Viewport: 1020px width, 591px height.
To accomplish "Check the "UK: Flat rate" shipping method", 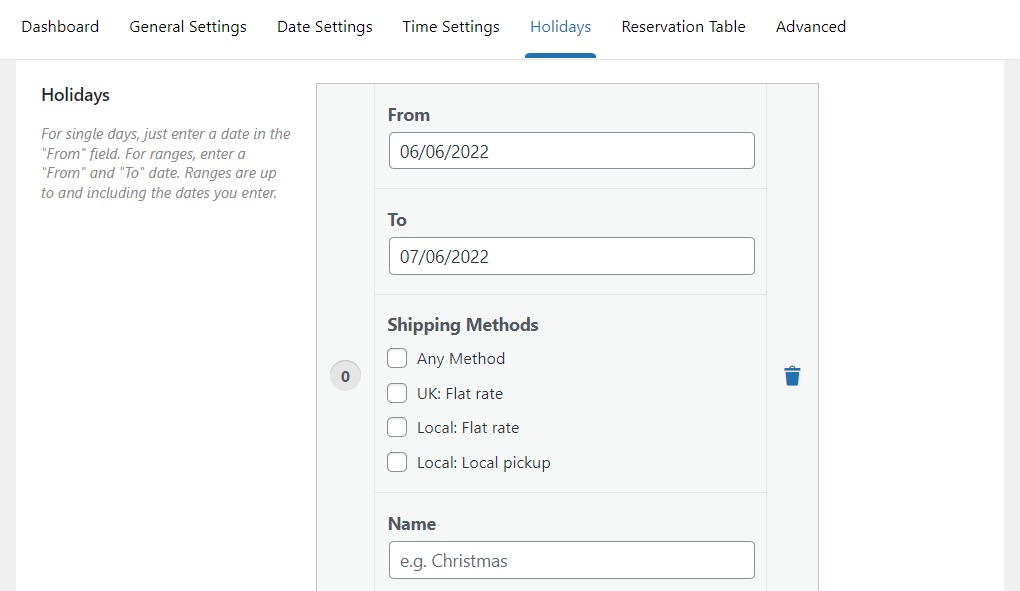I will [397, 393].
